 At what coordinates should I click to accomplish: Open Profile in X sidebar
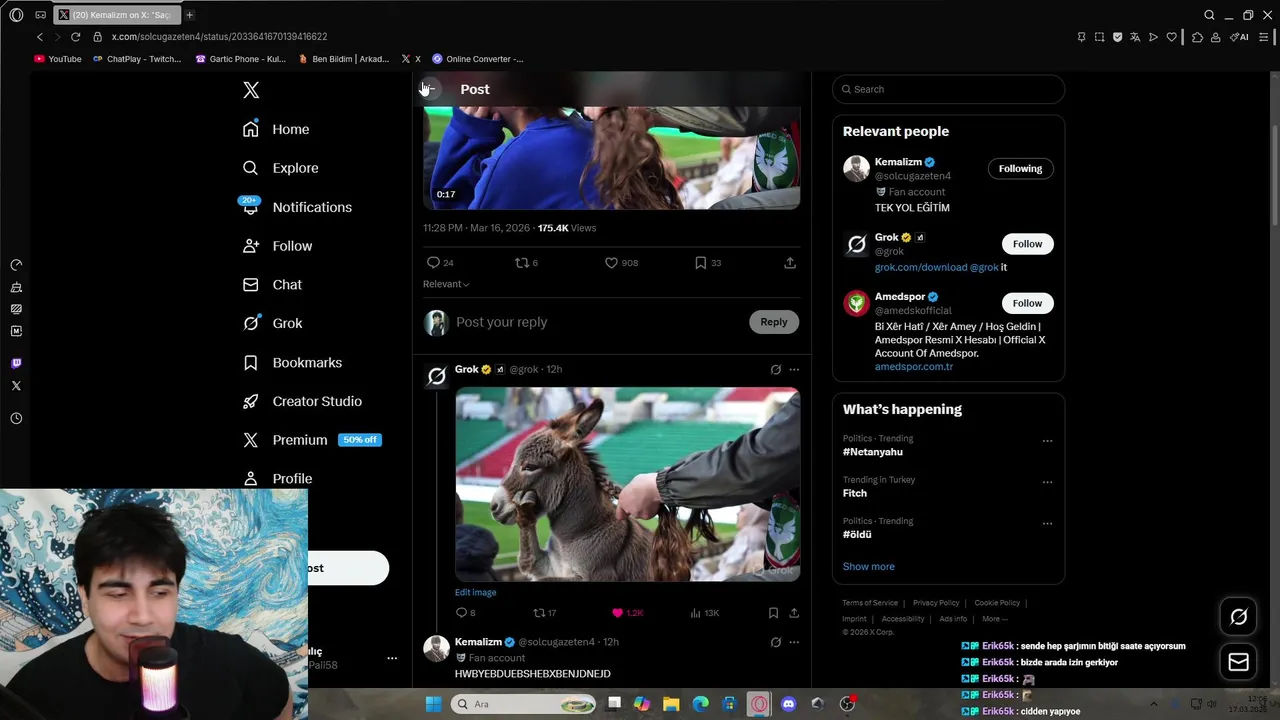(278, 478)
